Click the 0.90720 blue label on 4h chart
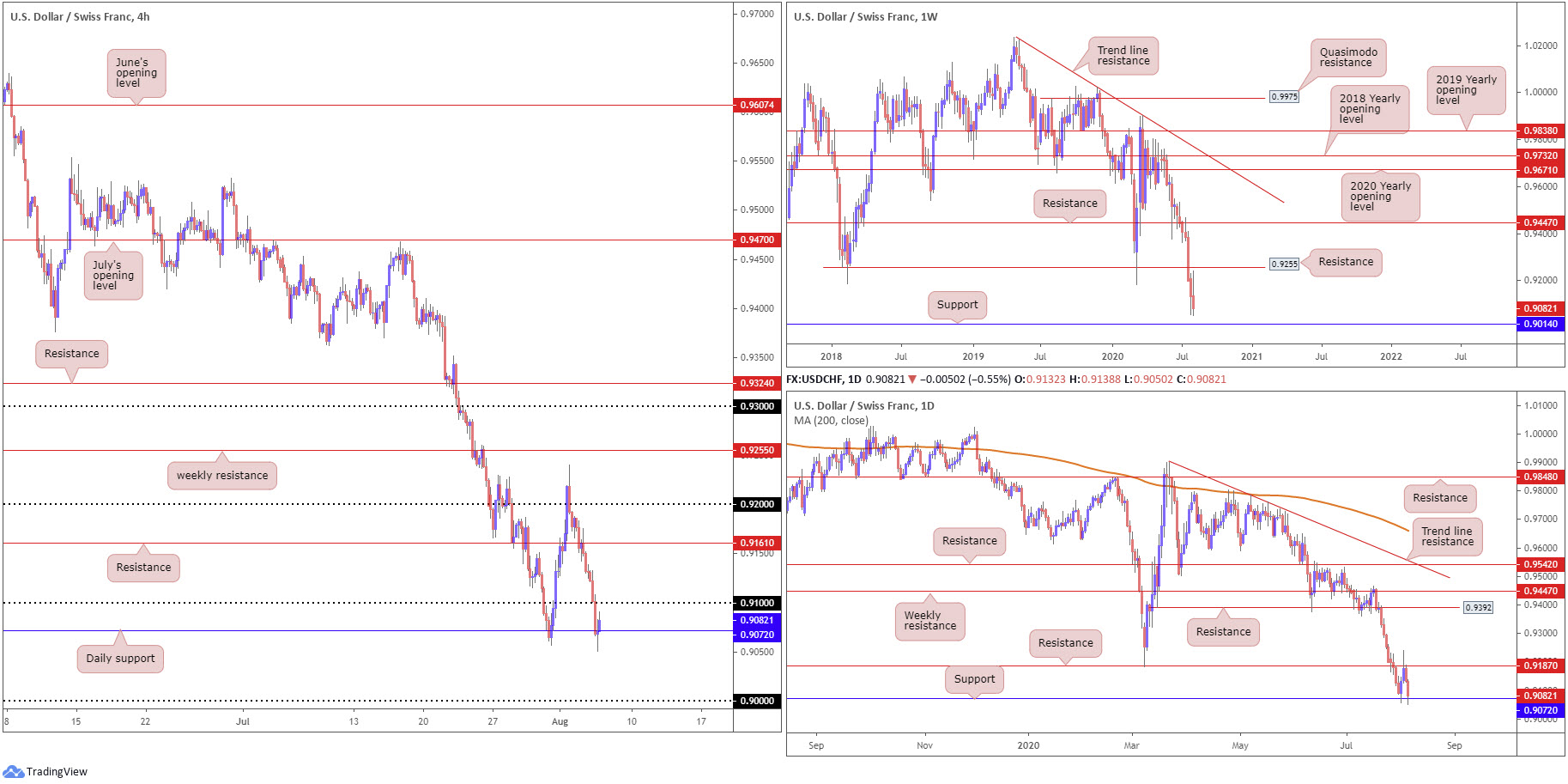The image size is (1568, 784). click(x=757, y=635)
